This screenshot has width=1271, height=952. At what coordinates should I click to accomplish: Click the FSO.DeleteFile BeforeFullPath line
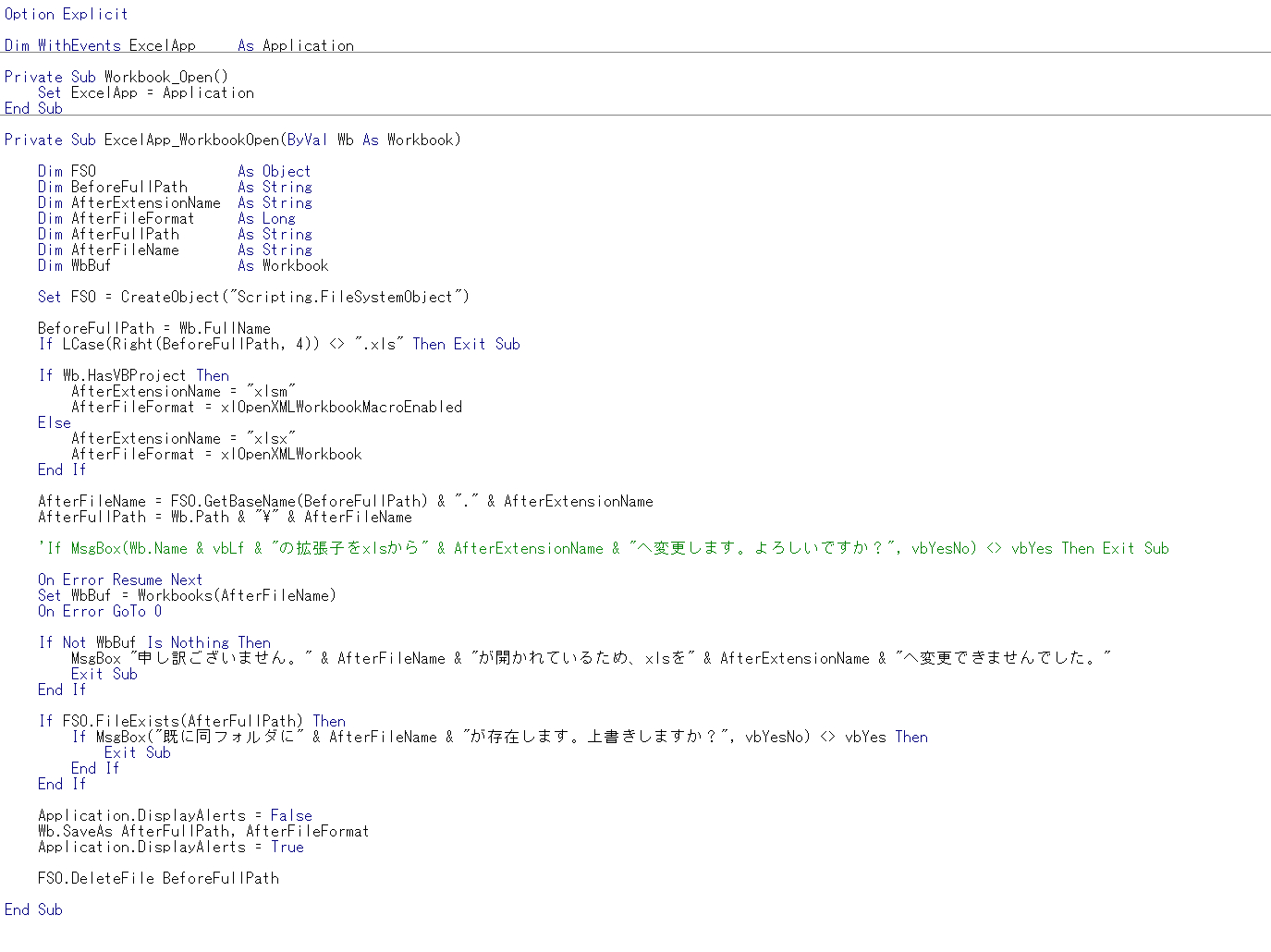(x=157, y=878)
